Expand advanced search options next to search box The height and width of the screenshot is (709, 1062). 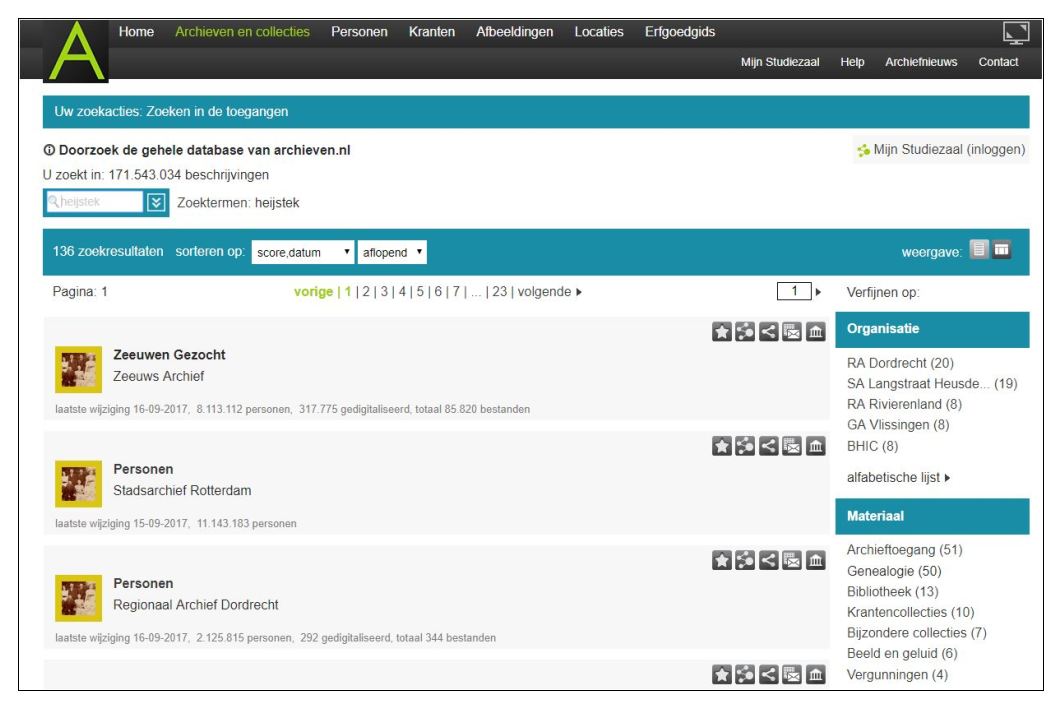[x=156, y=203]
